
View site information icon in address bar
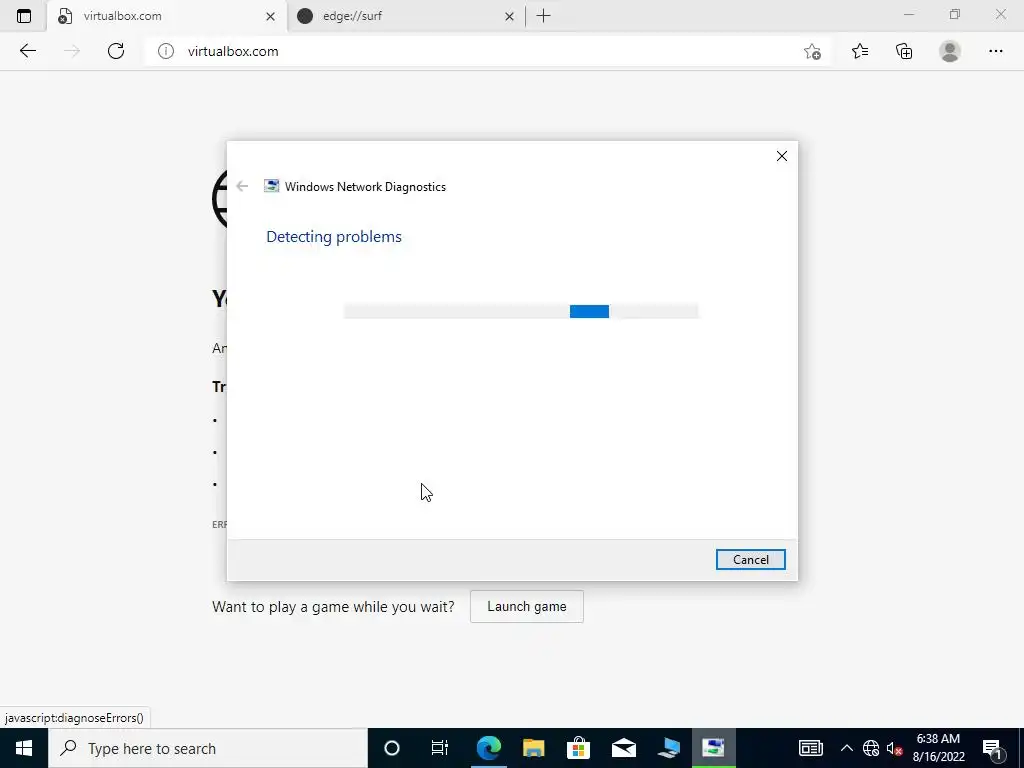(166, 51)
